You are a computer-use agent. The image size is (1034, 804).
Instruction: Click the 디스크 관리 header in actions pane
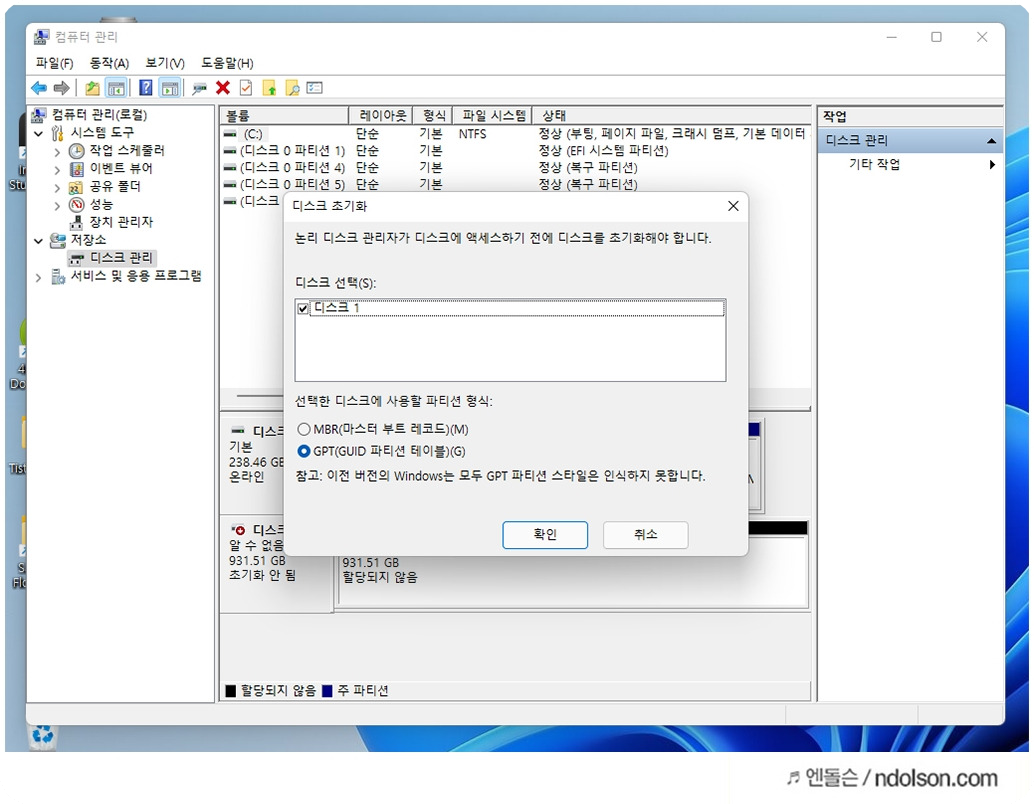tap(909, 140)
